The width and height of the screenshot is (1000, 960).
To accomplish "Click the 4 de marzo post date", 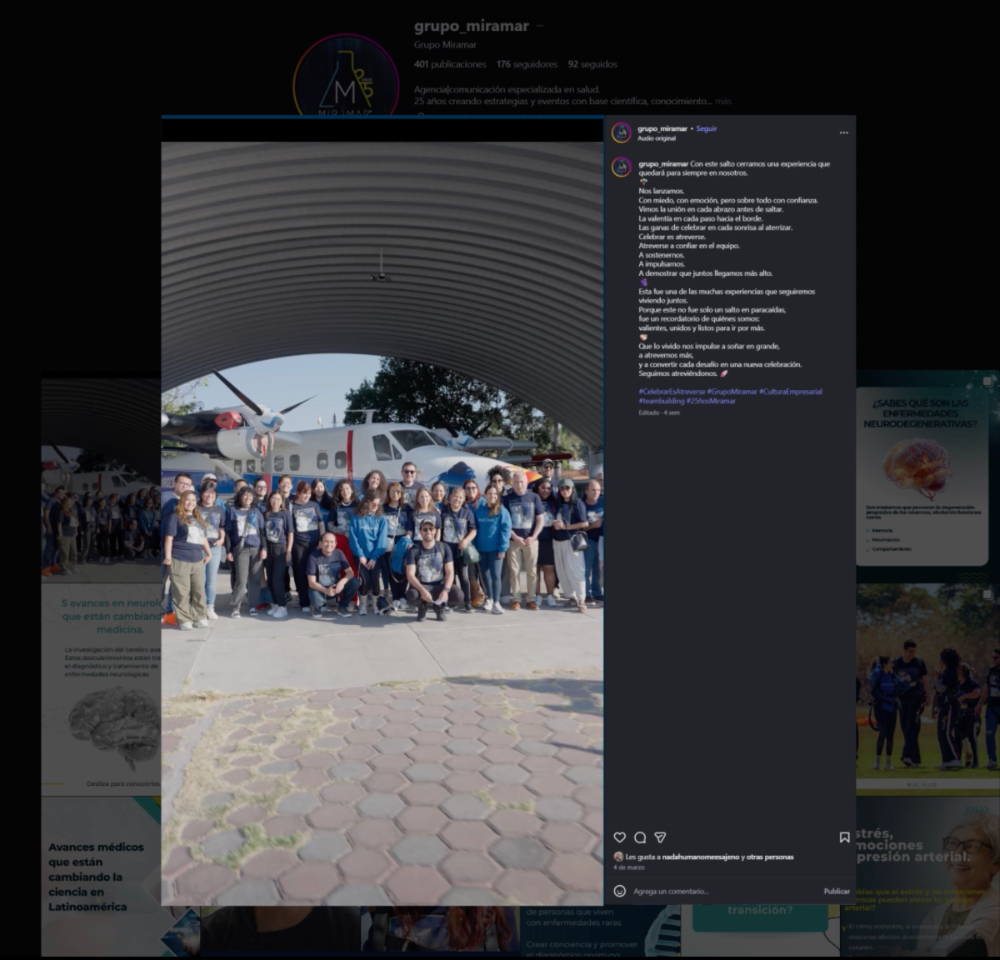I will 629,868.
